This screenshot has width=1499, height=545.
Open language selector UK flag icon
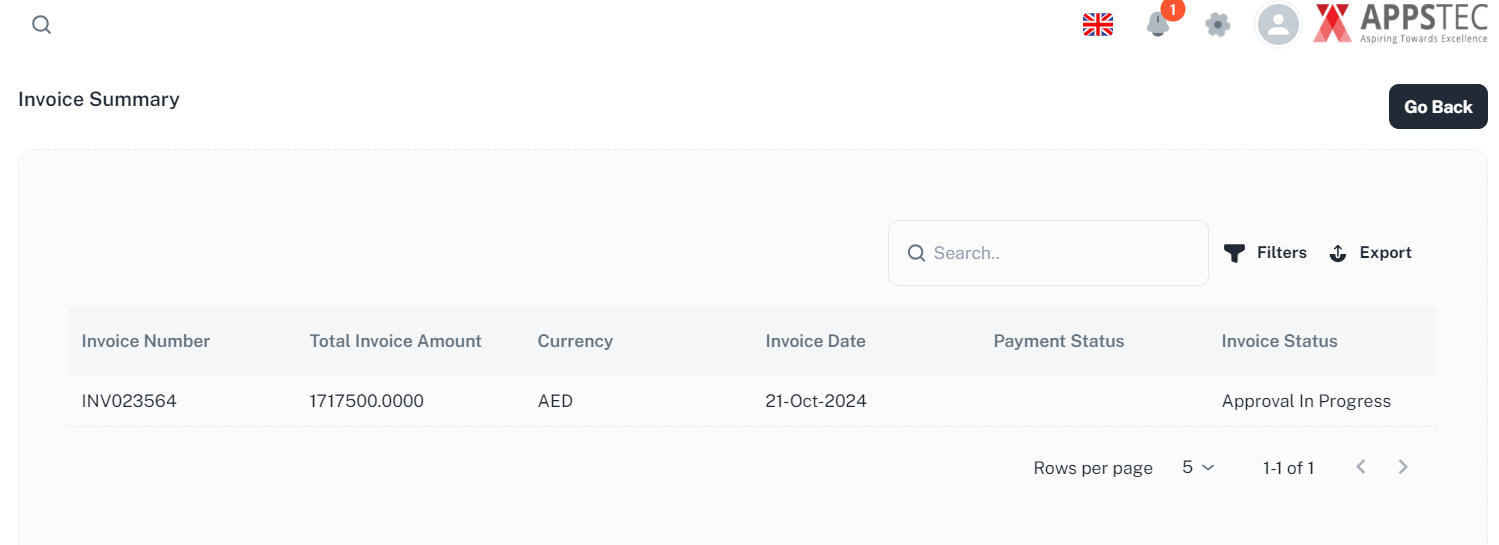click(x=1098, y=25)
